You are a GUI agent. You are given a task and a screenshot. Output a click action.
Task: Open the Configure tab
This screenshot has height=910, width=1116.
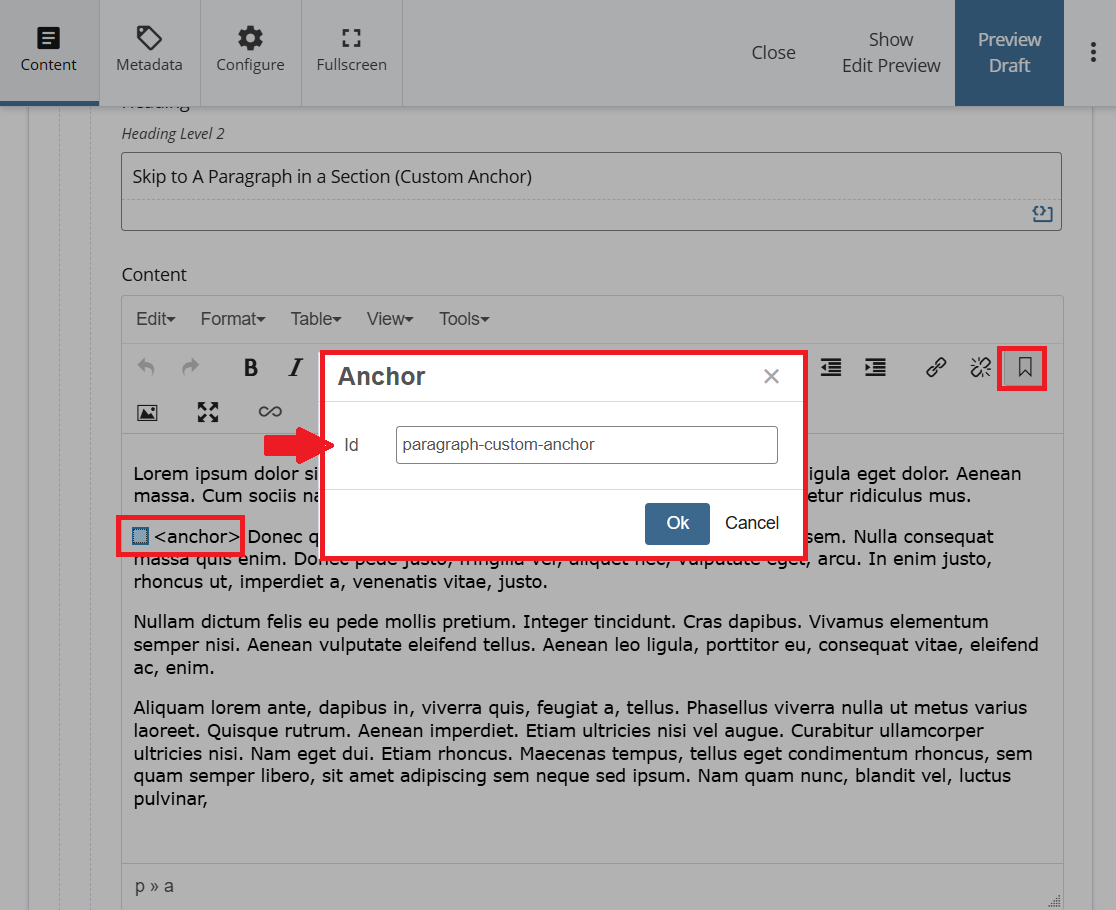tap(250, 52)
